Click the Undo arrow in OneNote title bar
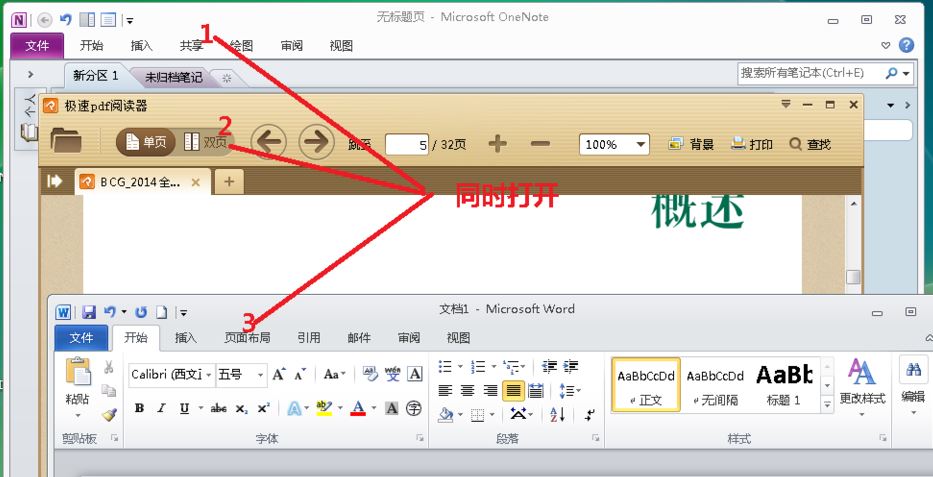933x477 pixels. 65,20
